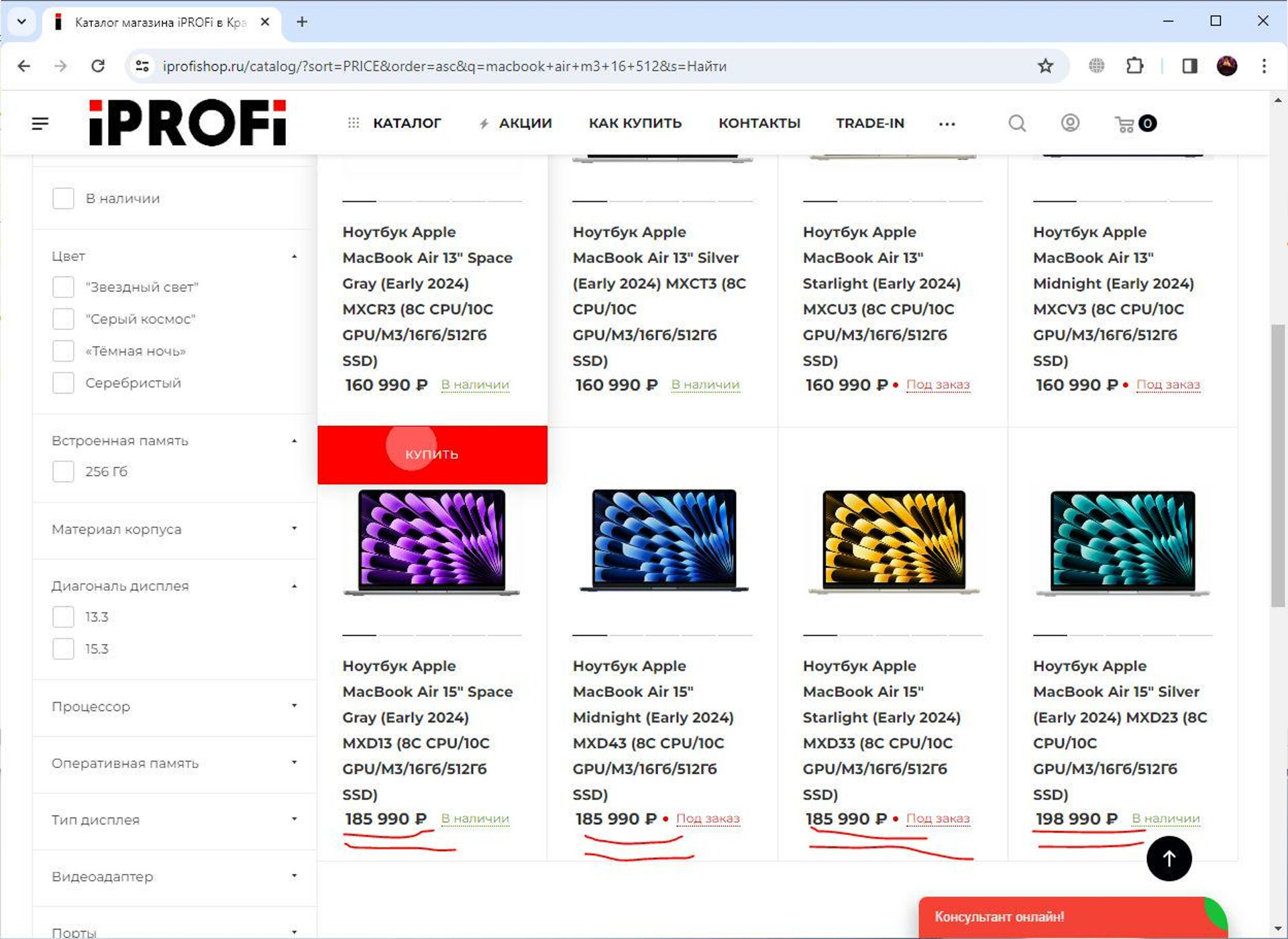Expand the 'Порты' filter section
The height and width of the screenshot is (939, 1288).
pyautogui.click(x=174, y=932)
